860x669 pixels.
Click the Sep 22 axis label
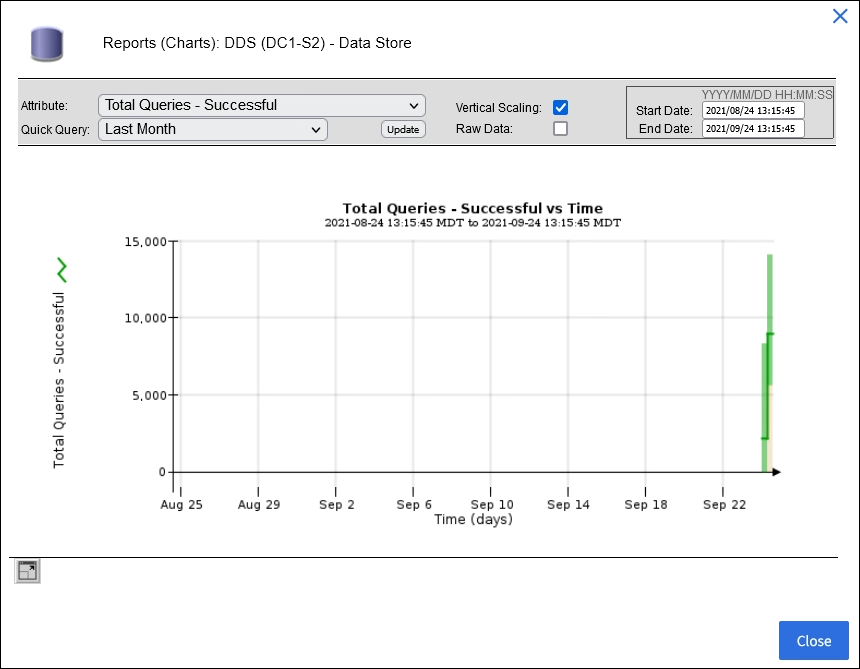click(x=724, y=505)
